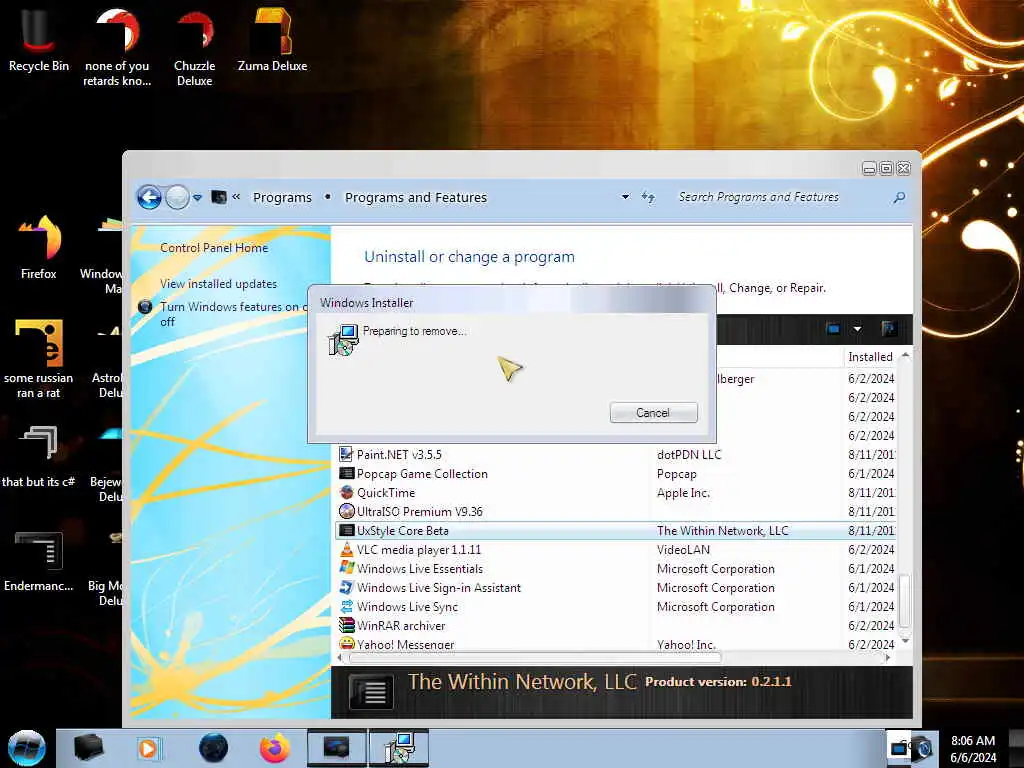
Task: Click the Apple Inc. publisher cell
Action: tap(683, 492)
